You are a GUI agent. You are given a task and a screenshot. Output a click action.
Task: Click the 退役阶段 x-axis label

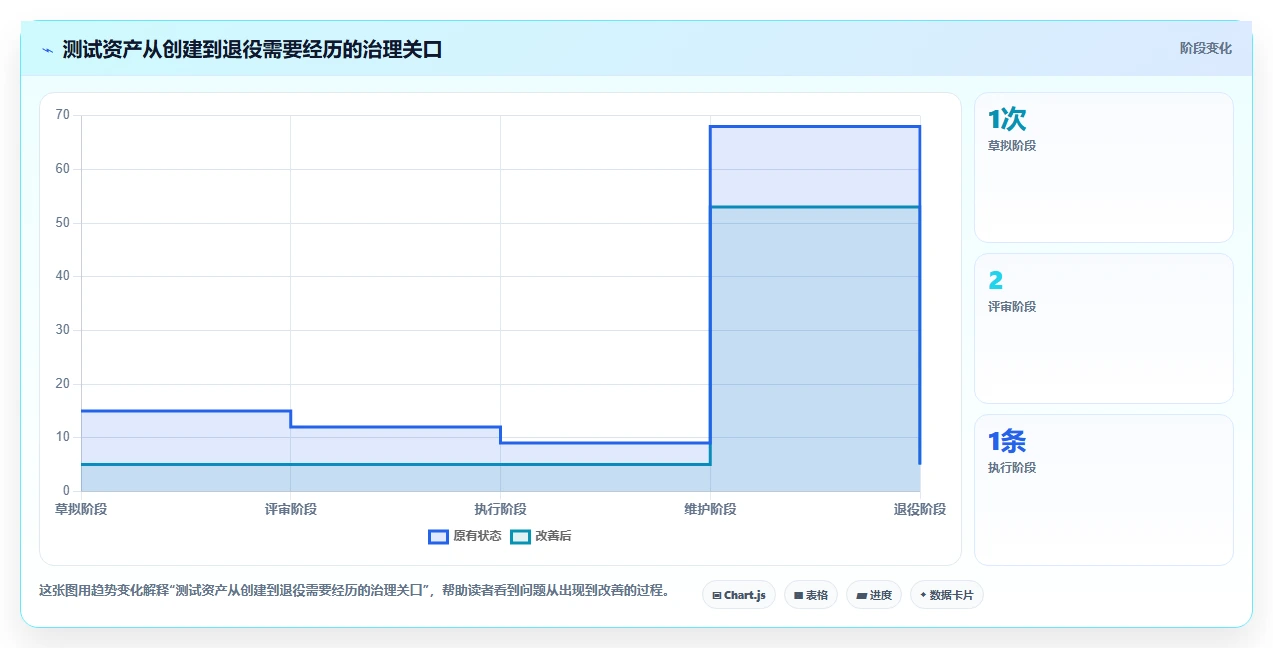coord(919,509)
